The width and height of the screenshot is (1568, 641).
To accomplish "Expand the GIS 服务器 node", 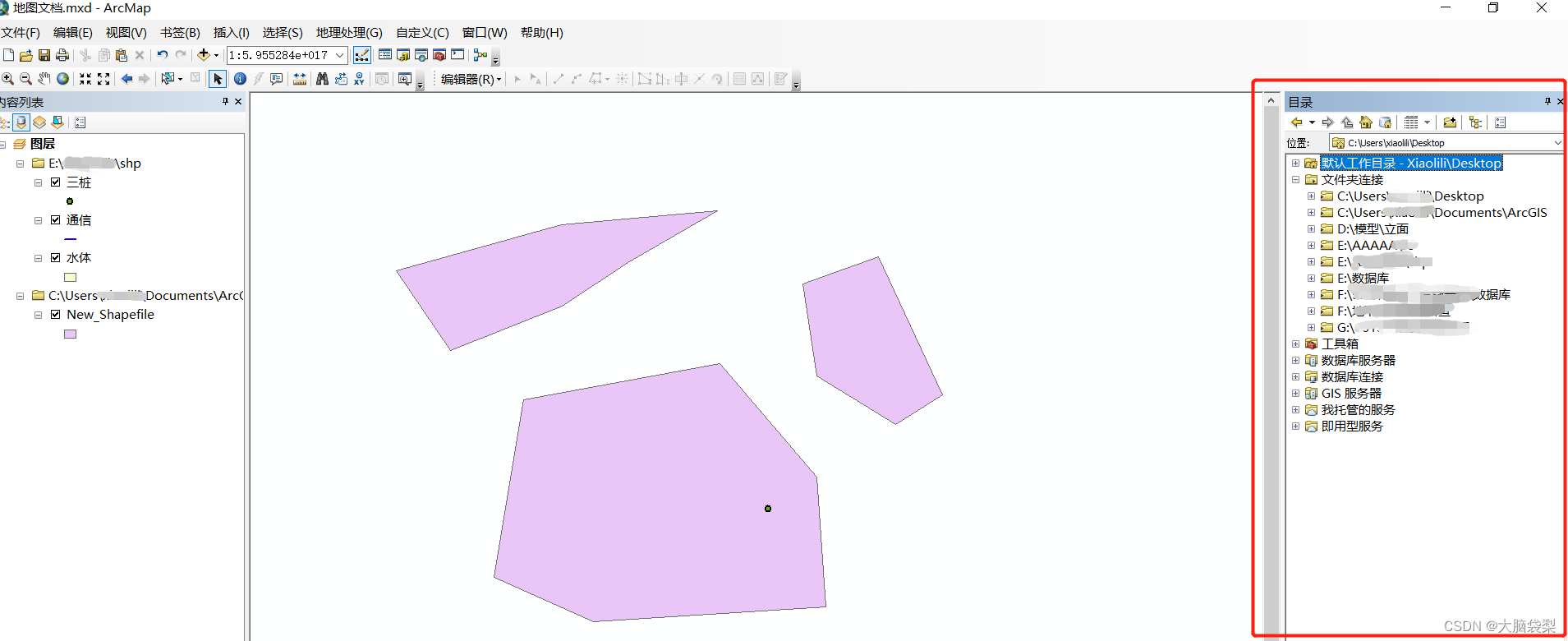I will (x=1296, y=394).
